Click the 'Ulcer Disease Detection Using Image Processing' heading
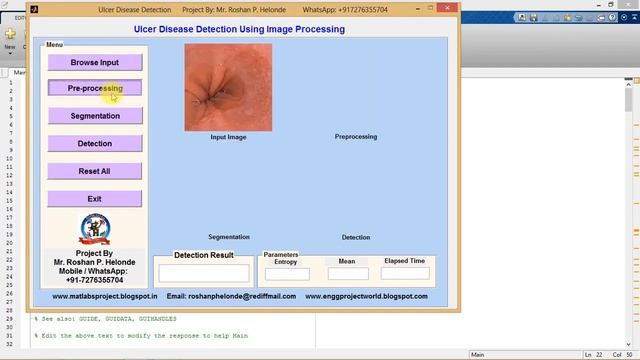The width and height of the screenshot is (640, 360). coord(239,29)
